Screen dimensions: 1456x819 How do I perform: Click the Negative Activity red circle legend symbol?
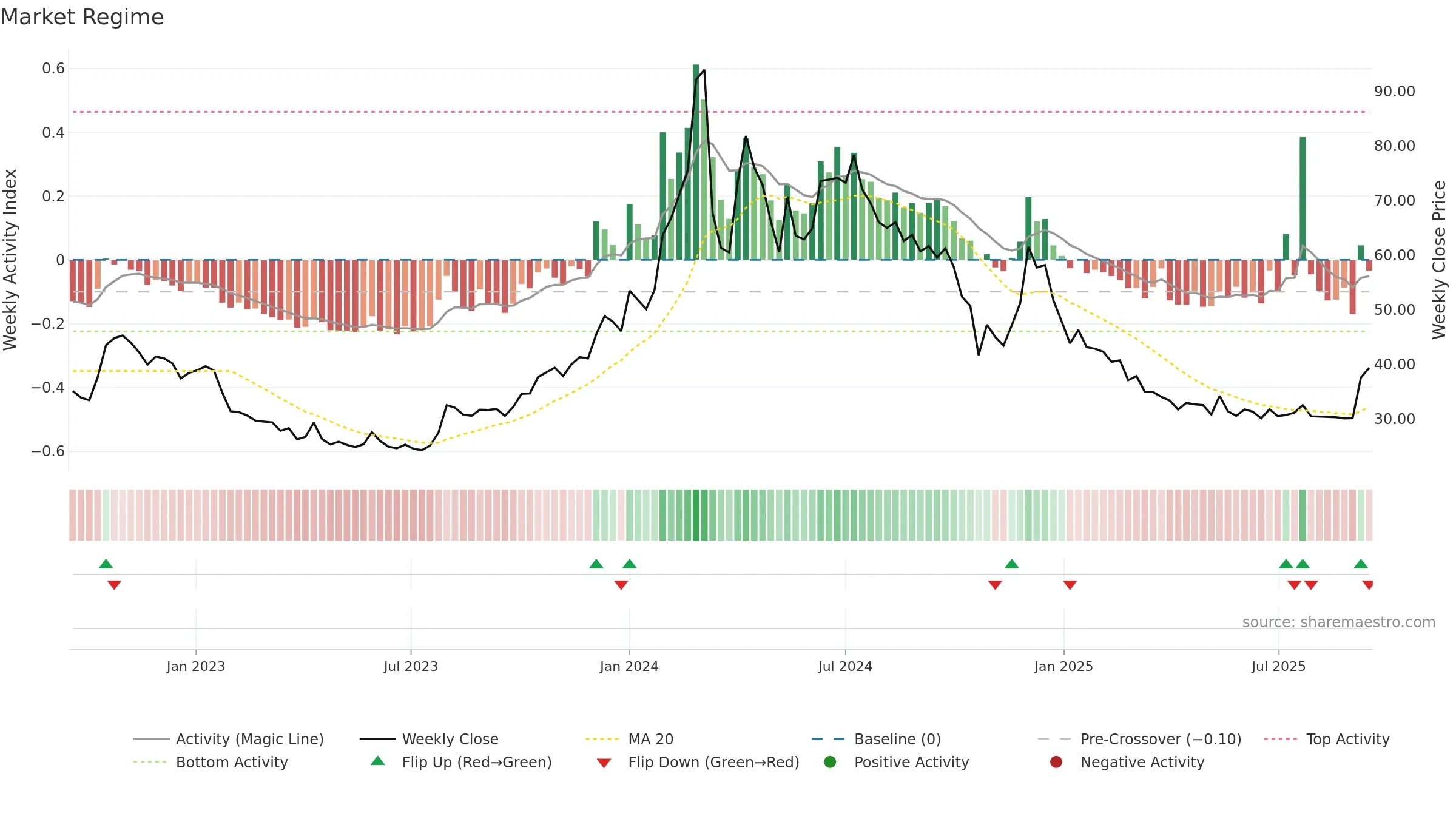click(1056, 762)
